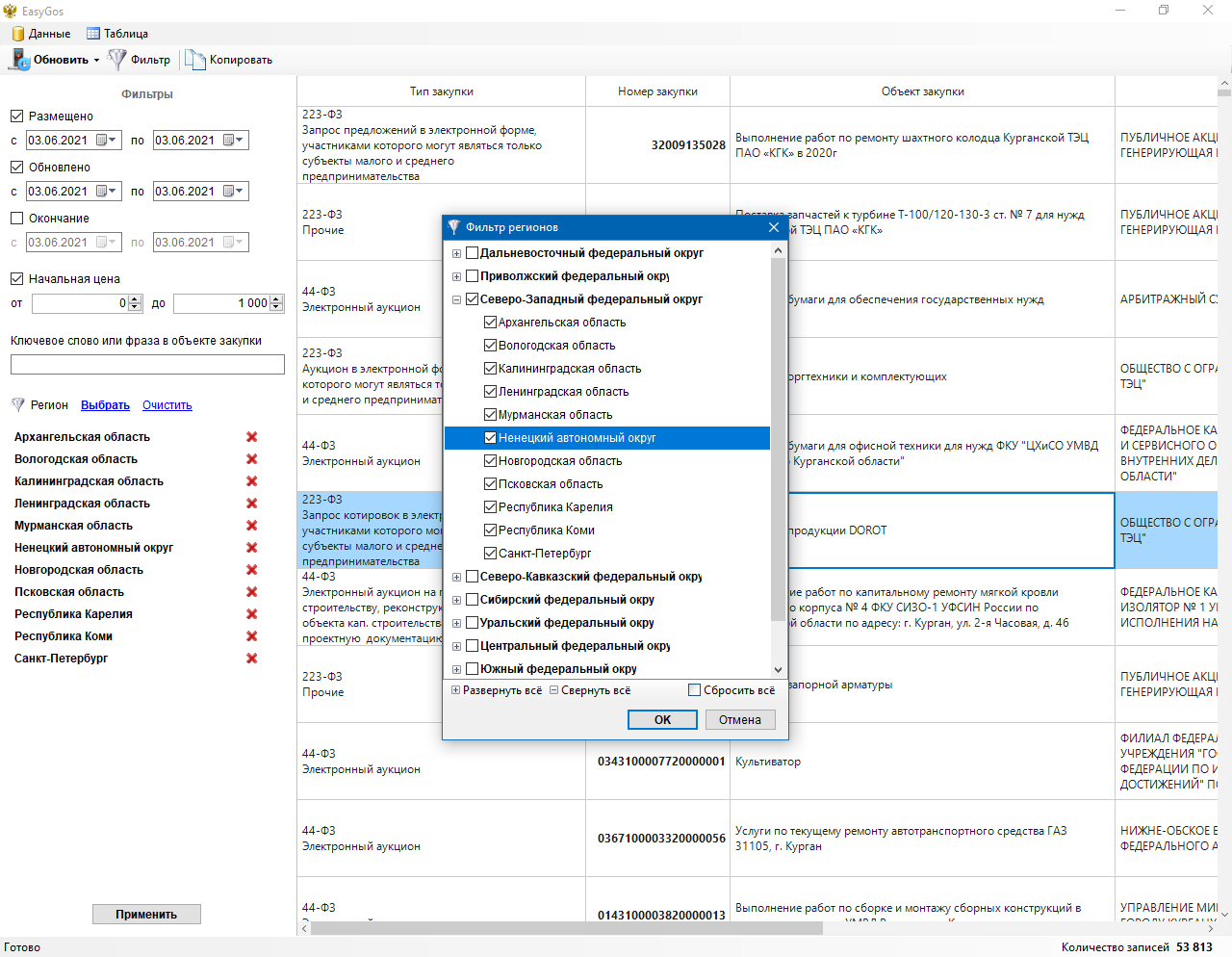This screenshot has height=957, width=1232.
Task: Remove Калининградская область with red X
Action: [252, 481]
